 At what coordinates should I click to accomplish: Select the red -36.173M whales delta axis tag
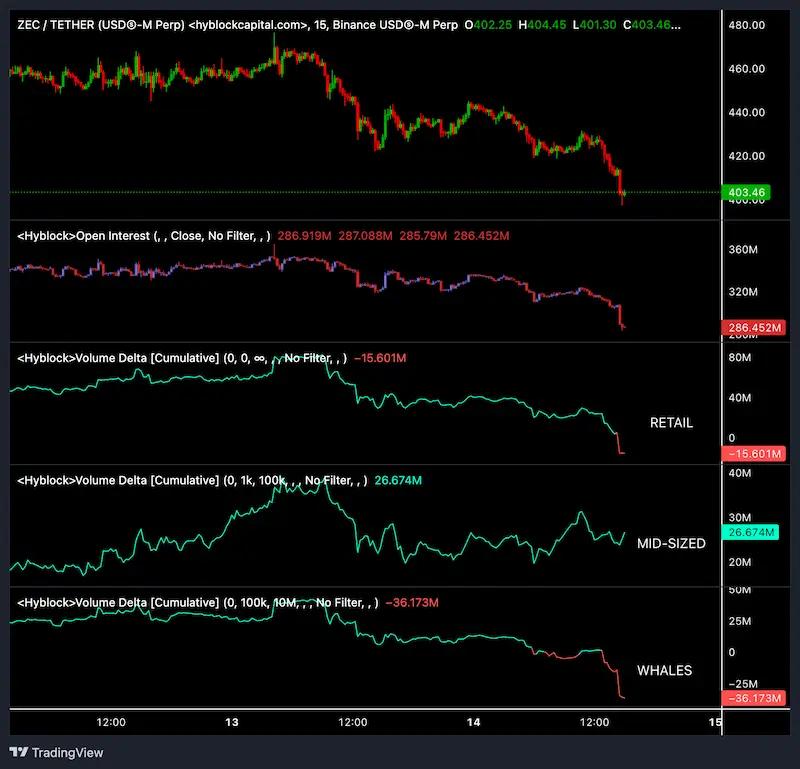tap(757, 698)
